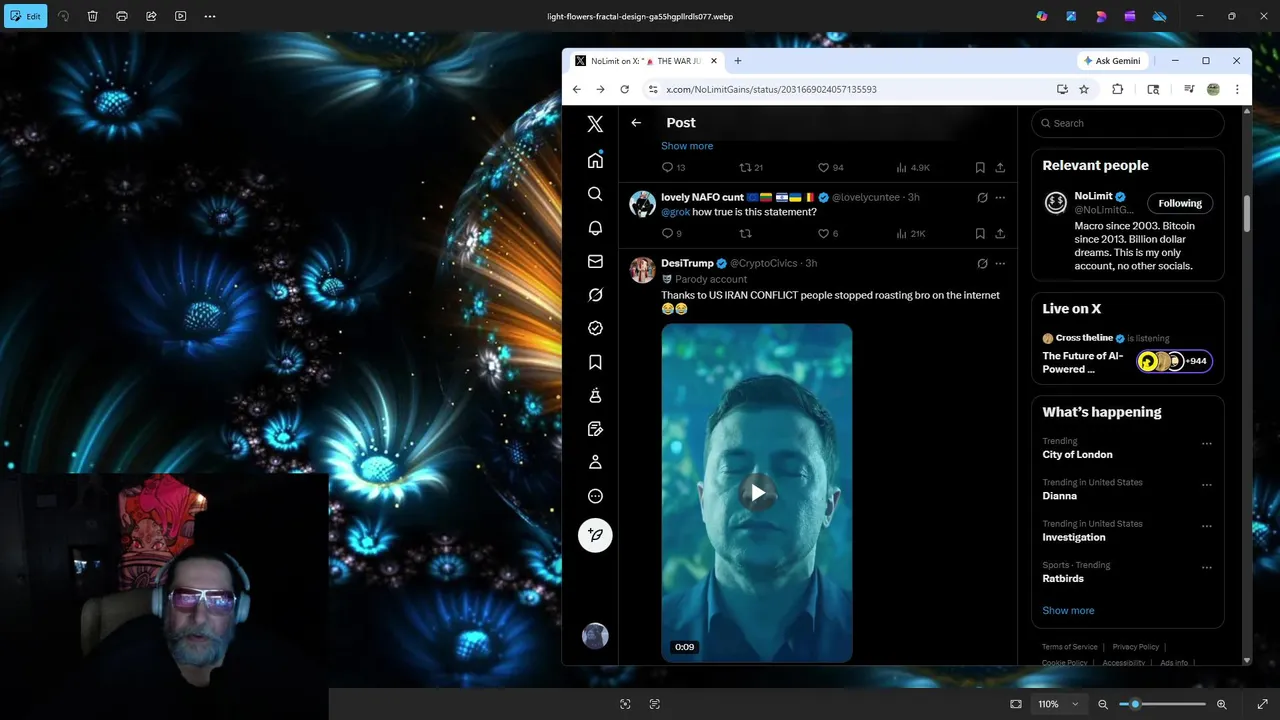
Task: Click Grok explain icon on DesiTrump post
Action: tap(982, 264)
